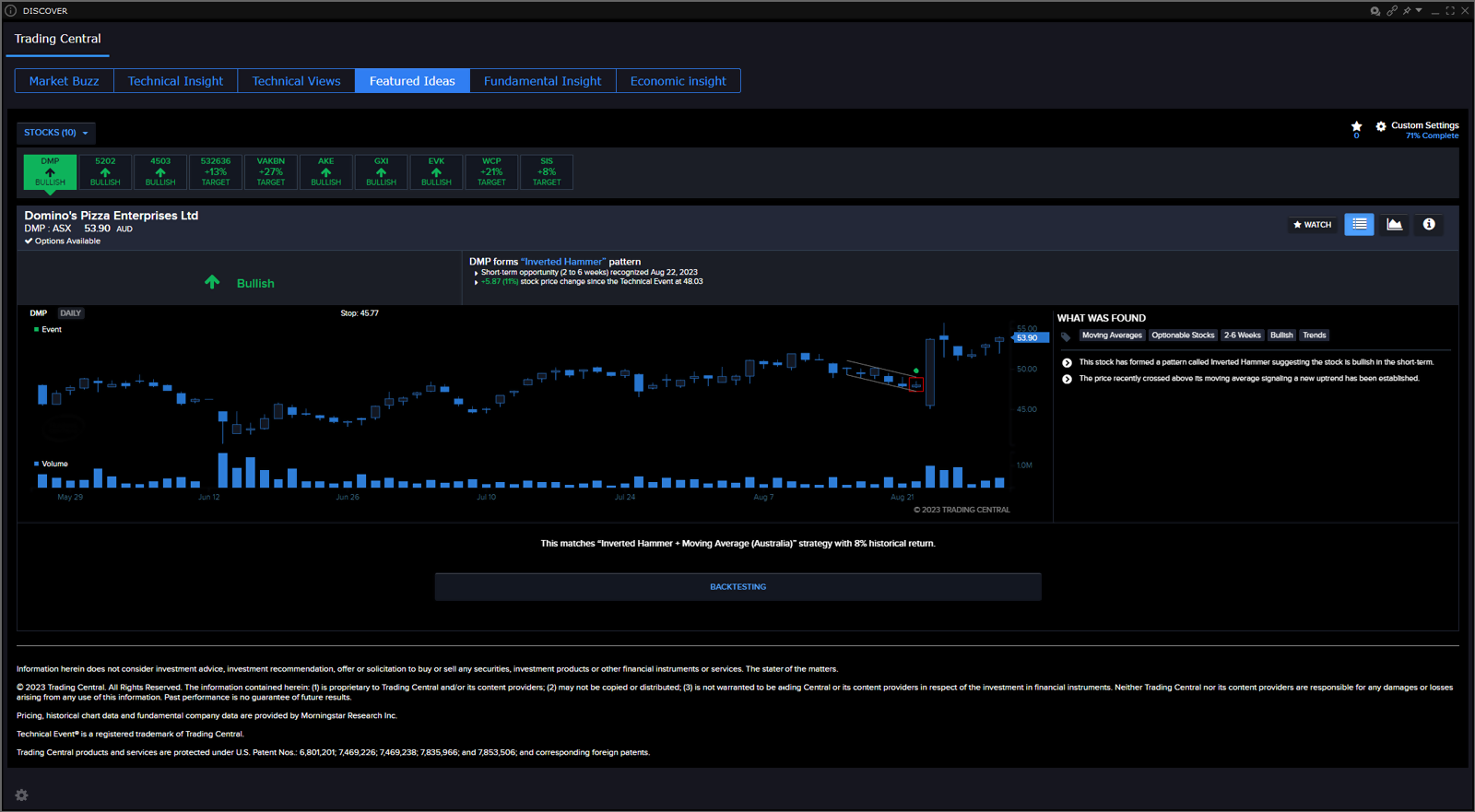Expand the STOCKS (10) dropdown
Image resolution: width=1475 pixels, height=812 pixels.
tap(56, 133)
